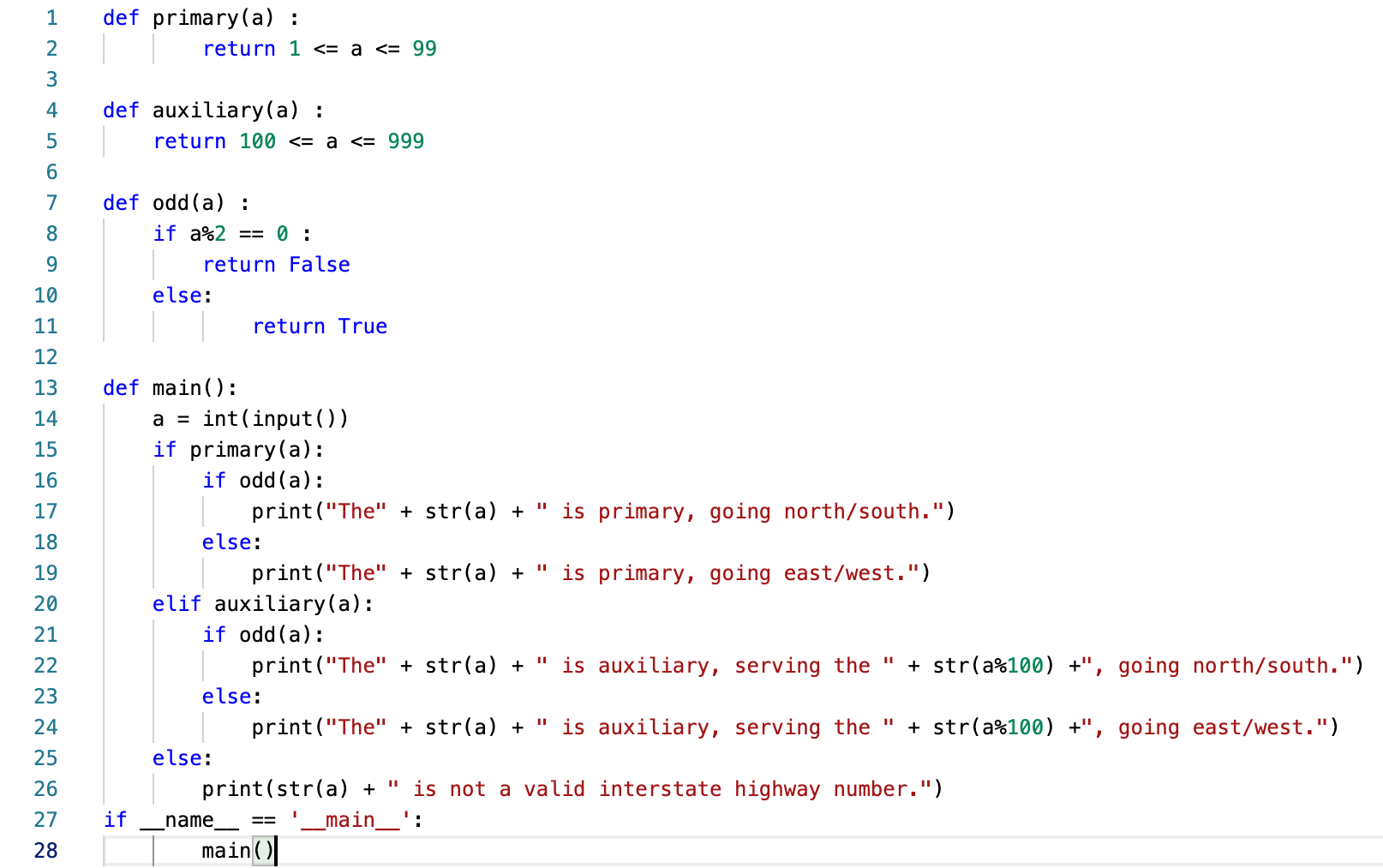Click 'if primary(a):' on line 15
The image size is (1383, 868).
pyautogui.click(x=238, y=450)
